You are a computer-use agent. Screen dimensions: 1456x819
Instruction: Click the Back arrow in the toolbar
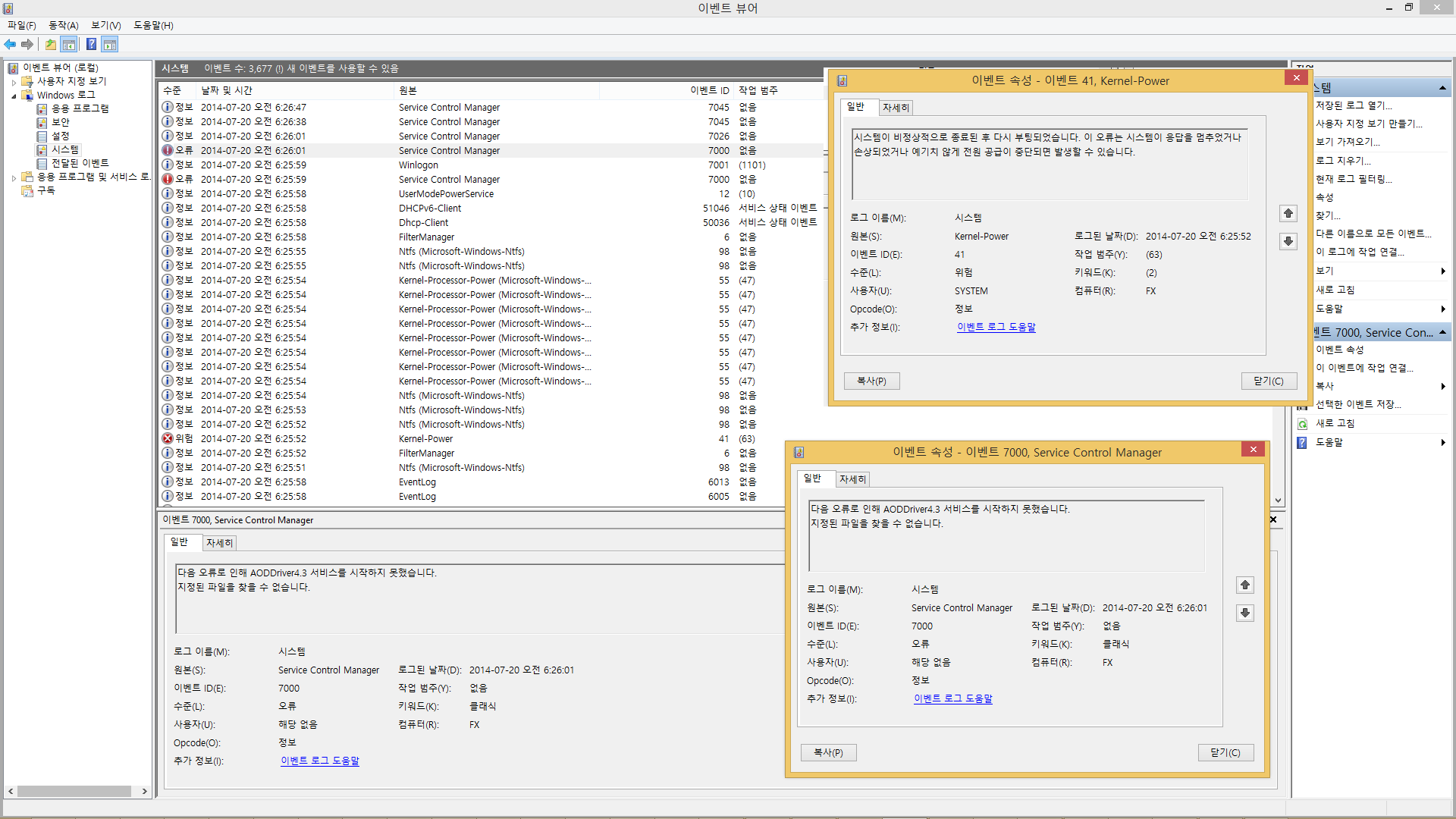(x=10, y=45)
